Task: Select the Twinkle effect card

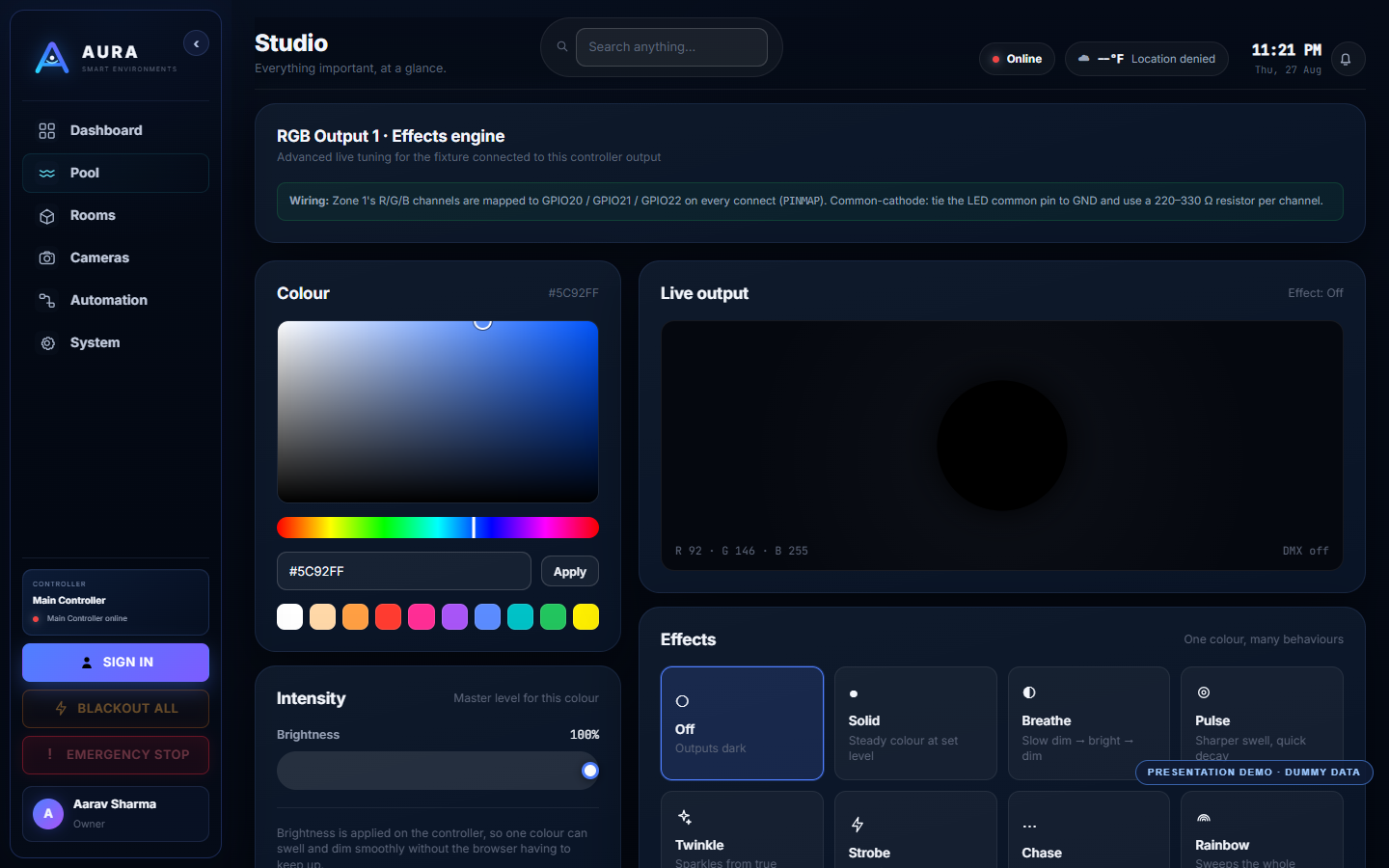Action: 742,829
